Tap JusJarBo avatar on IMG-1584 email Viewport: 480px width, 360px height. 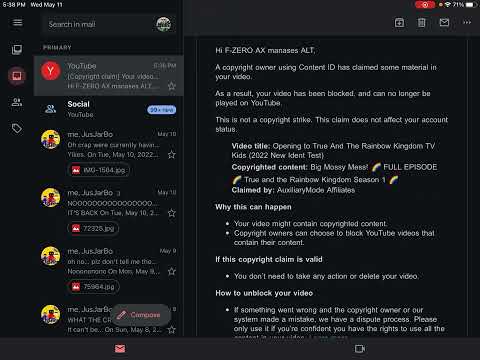tap(51, 139)
